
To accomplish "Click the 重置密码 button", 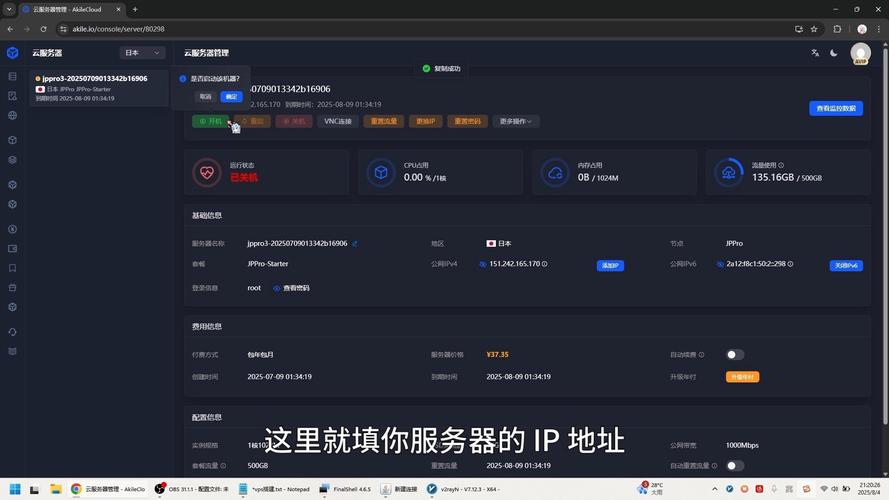I will (468, 121).
